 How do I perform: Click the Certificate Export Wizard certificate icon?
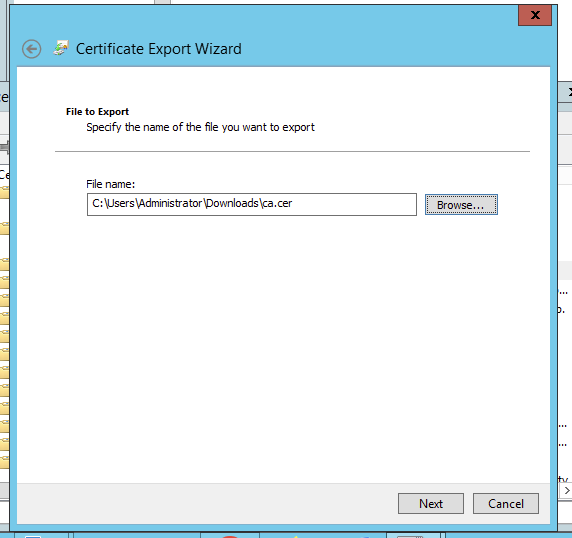click(61, 48)
